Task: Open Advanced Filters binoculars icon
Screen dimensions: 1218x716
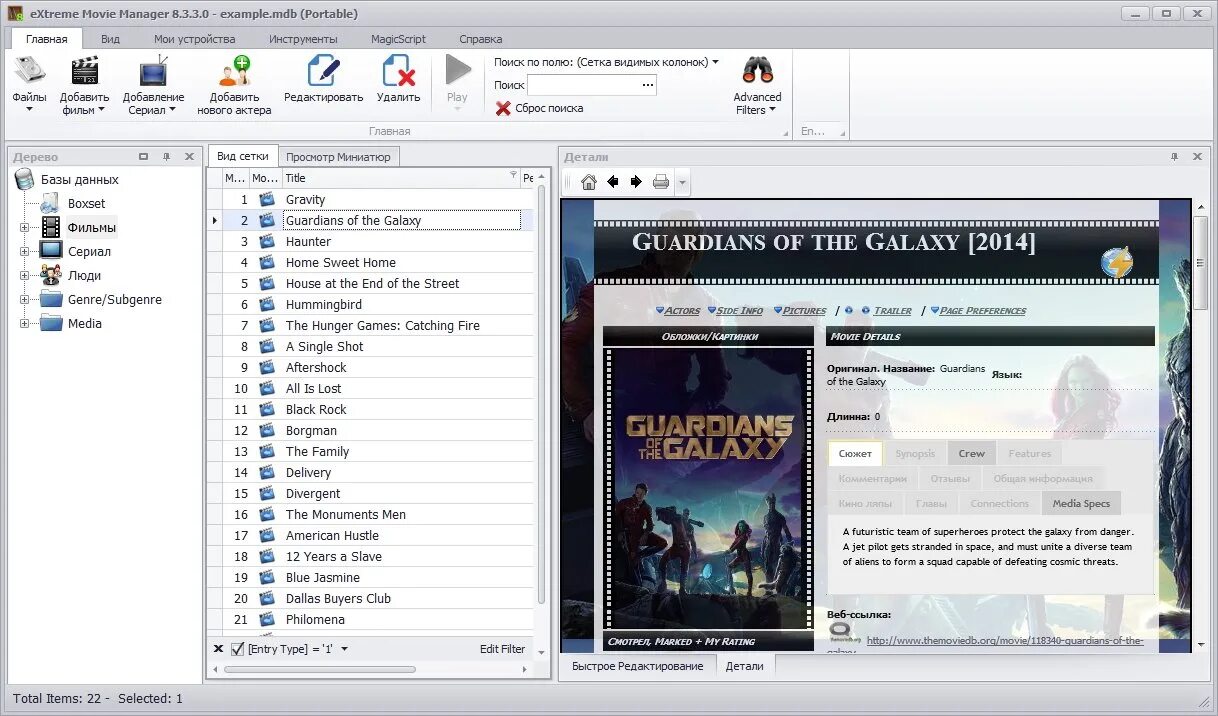Action: 757,70
